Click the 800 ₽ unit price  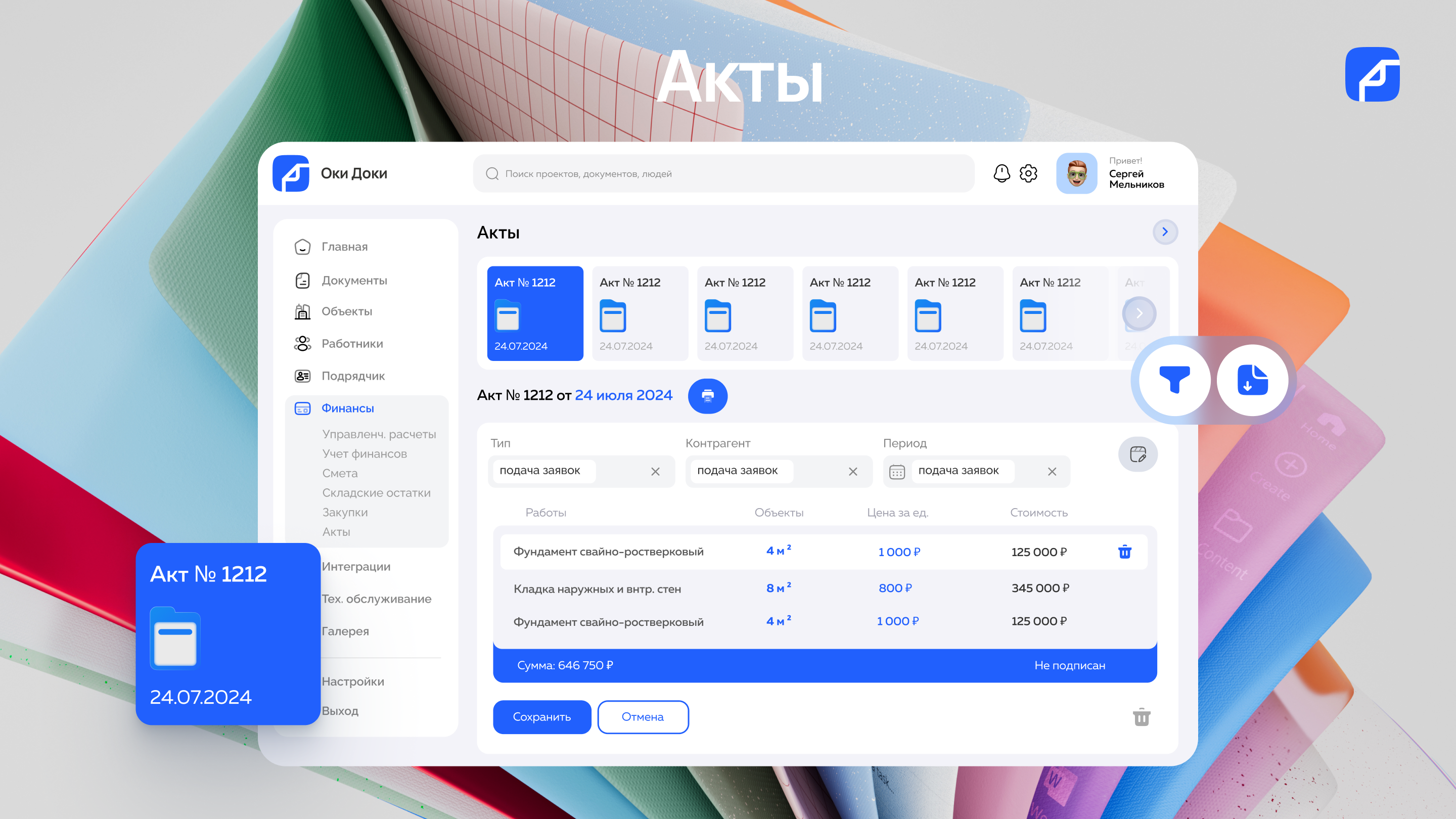coord(895,588)
